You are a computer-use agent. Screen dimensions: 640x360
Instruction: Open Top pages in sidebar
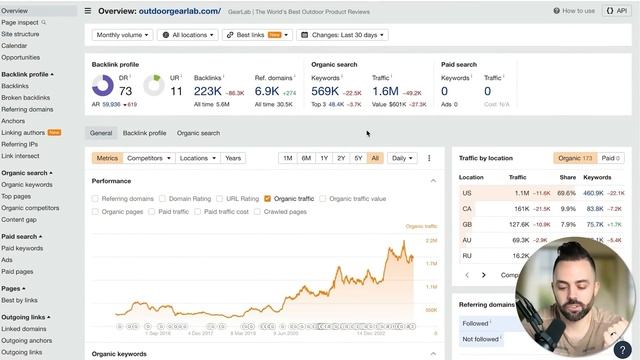[x=16, y=196]
